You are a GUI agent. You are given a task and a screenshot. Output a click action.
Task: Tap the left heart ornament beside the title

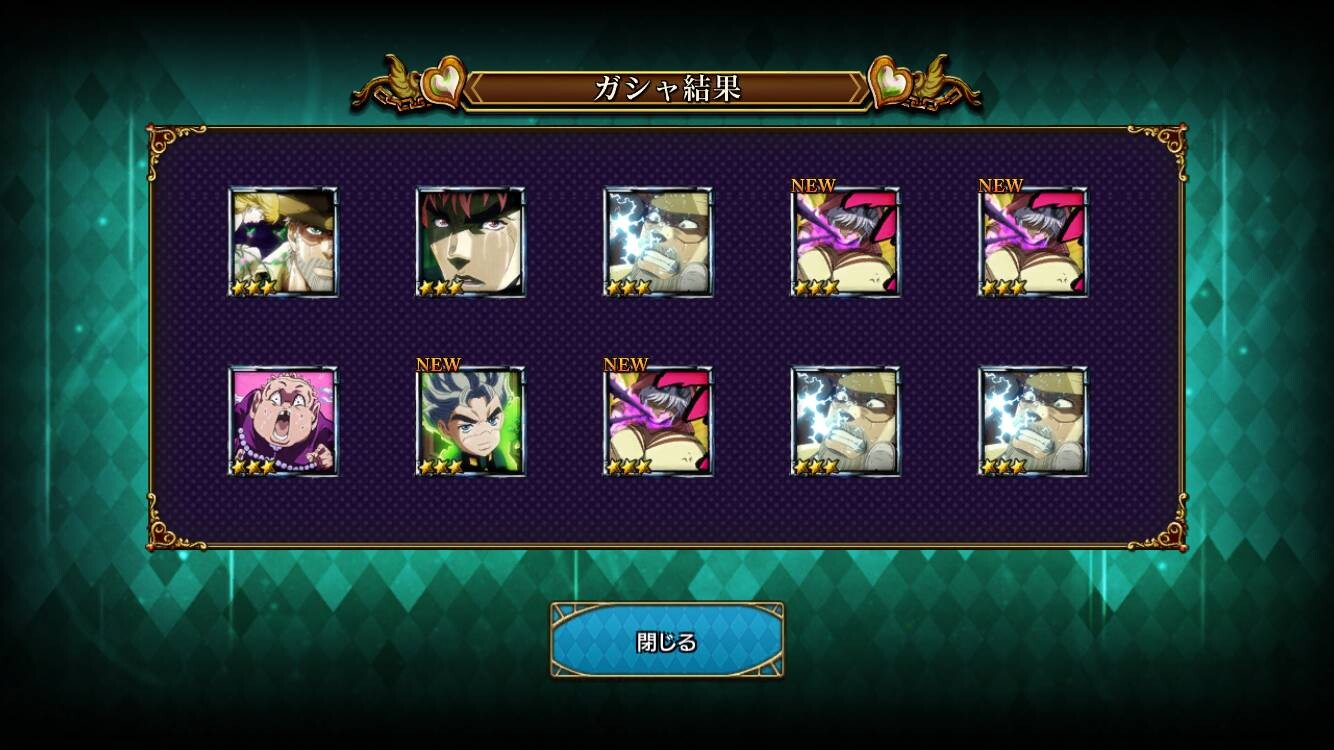pos(443,83)
